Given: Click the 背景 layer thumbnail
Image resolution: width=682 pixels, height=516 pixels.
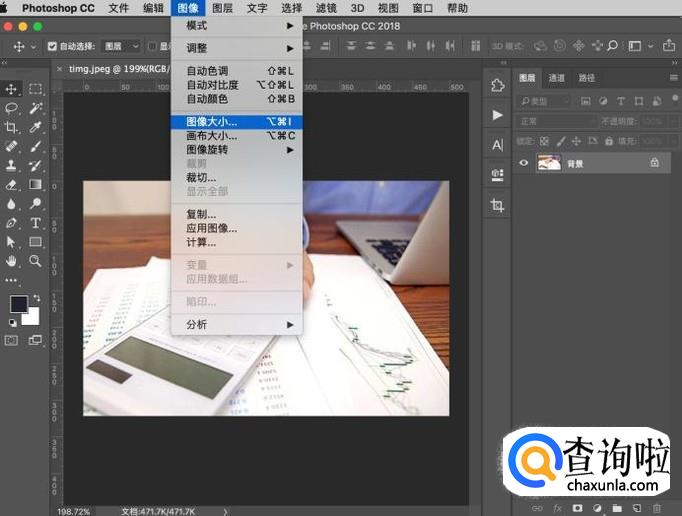Looking at the screenshot, I should [x=549, y=163].
